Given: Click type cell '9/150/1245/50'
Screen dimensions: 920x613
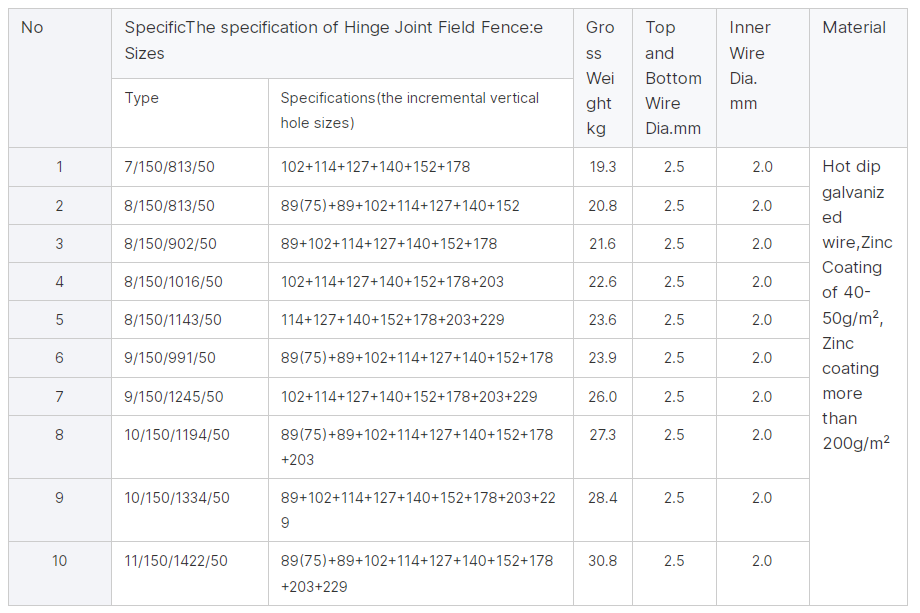Looking at the screenshot, I should [190, 397].
